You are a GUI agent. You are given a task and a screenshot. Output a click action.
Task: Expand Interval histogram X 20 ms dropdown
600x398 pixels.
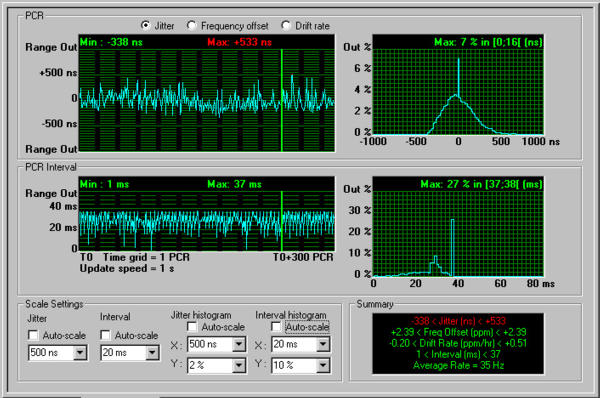point(323,344)
